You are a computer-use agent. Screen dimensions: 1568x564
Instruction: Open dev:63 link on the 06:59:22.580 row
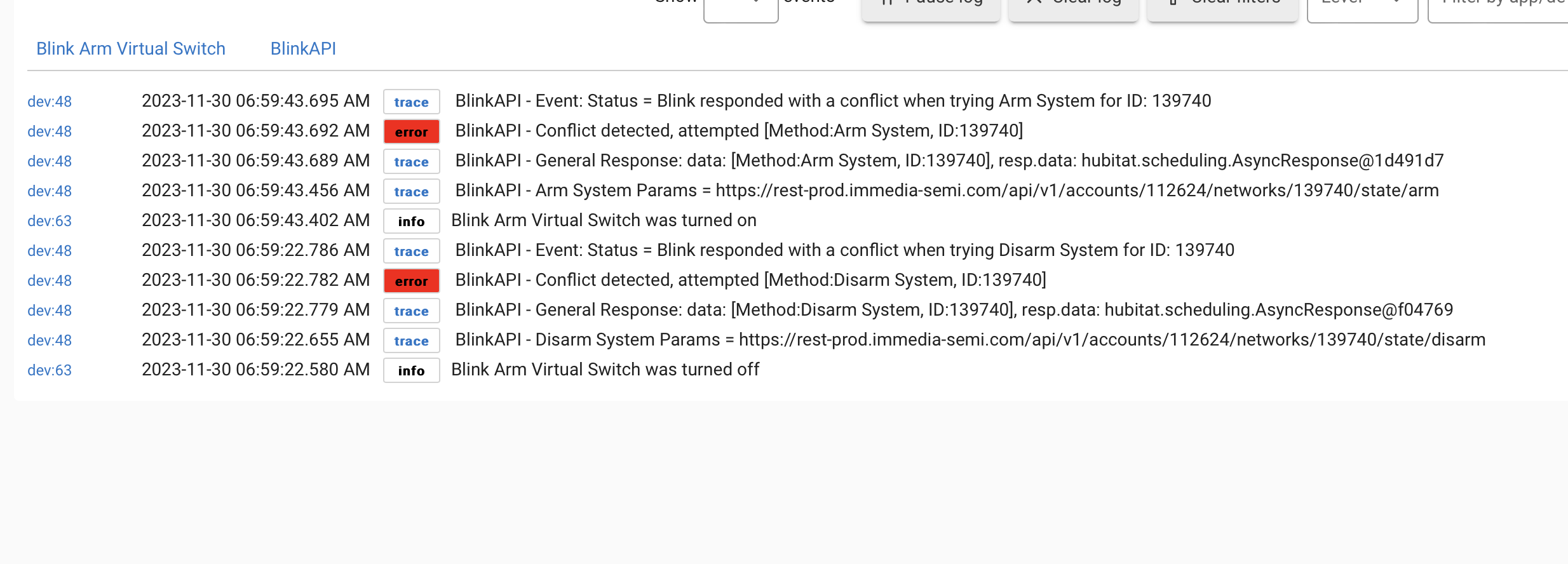[50, 370]
